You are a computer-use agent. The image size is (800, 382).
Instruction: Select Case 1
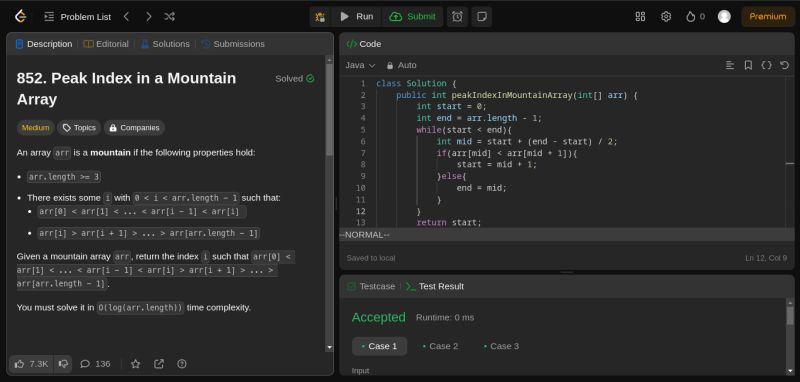tap(379, 346)
